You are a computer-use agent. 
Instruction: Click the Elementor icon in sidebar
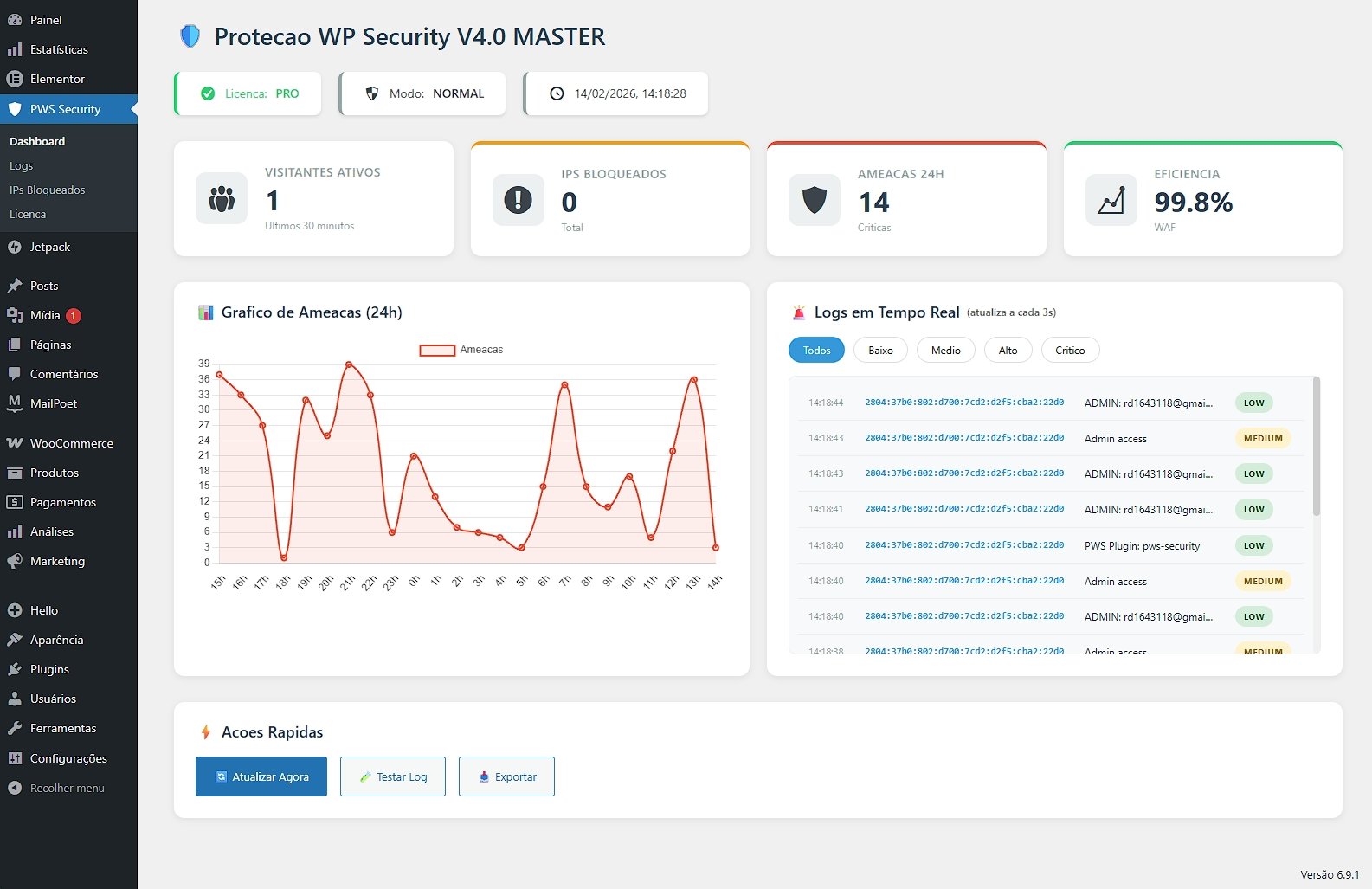pos(15,79)
